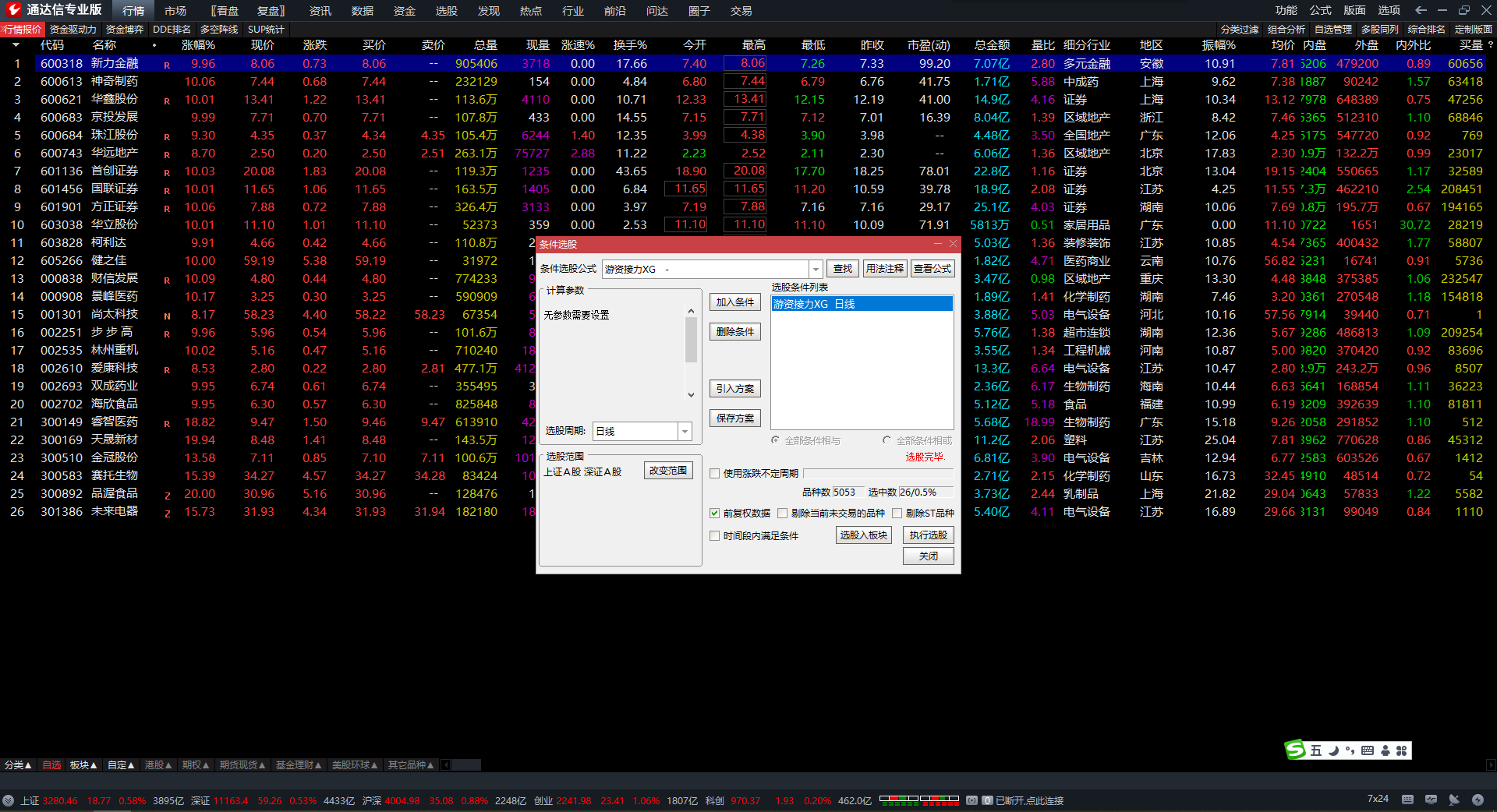
Task: Click the back arrow in the title bar
Action: tap(1421, 10)
